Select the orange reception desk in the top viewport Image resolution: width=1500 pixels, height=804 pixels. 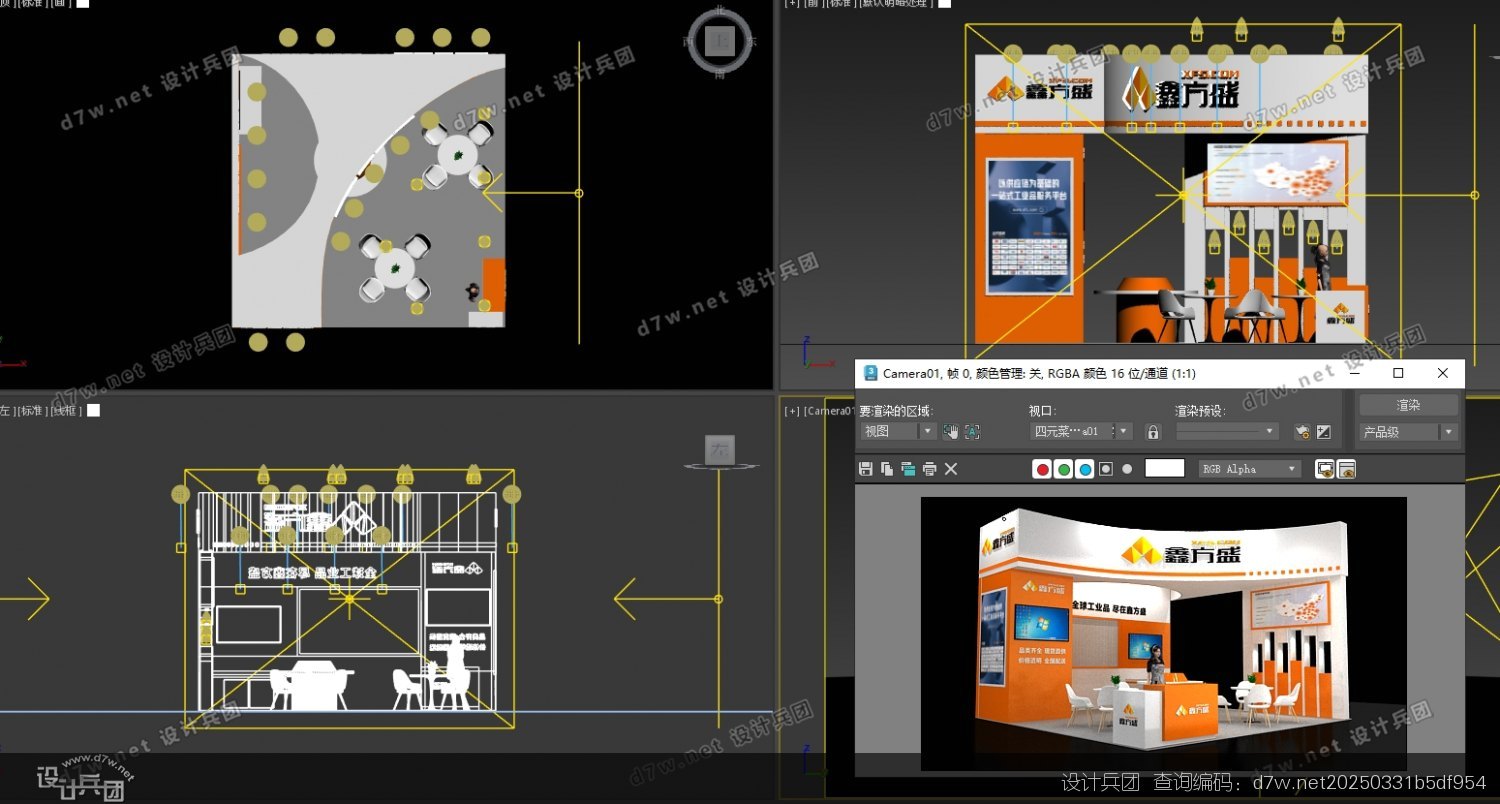click(x=493, y=285)
